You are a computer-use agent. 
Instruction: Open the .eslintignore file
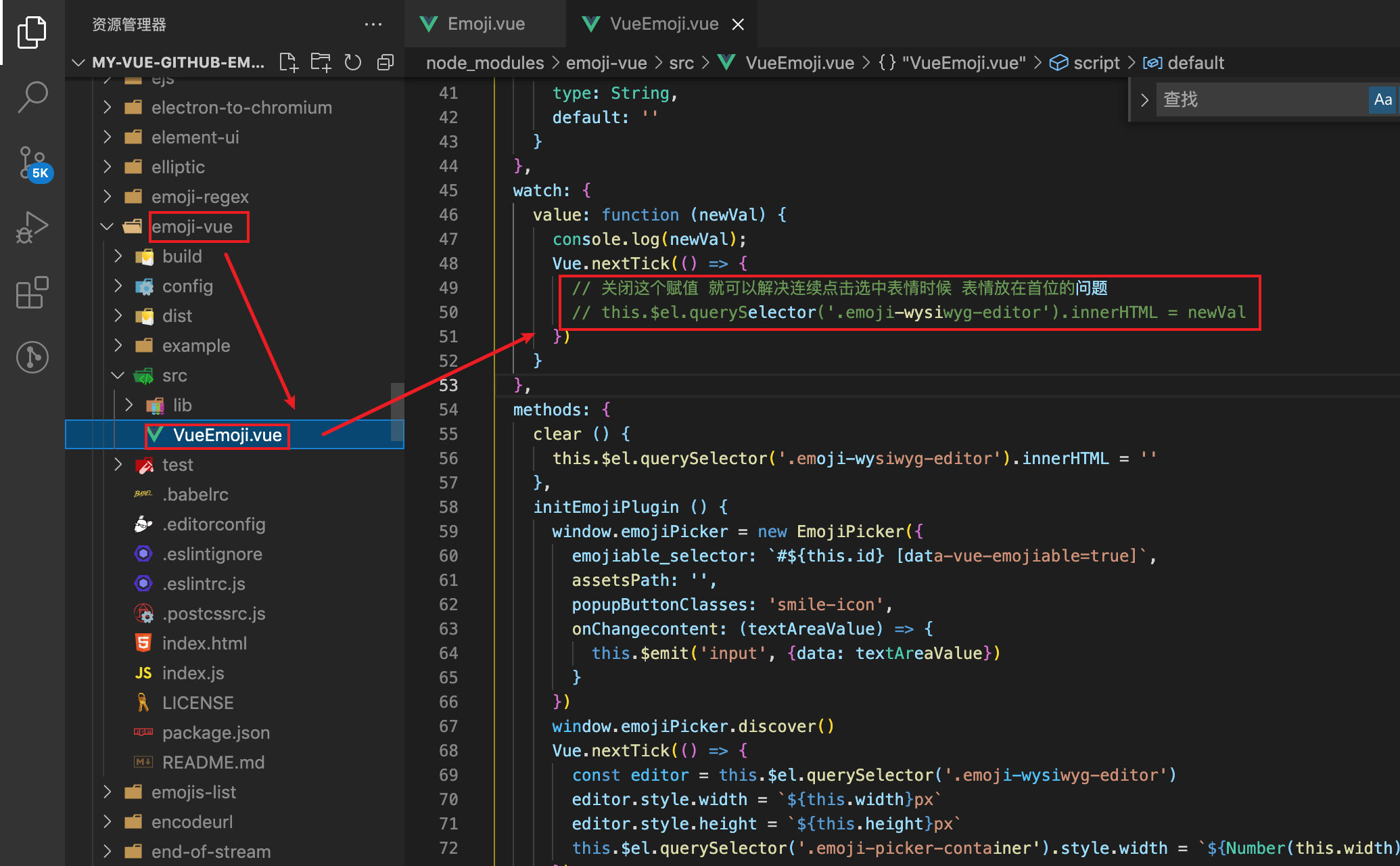click(235, 554)
